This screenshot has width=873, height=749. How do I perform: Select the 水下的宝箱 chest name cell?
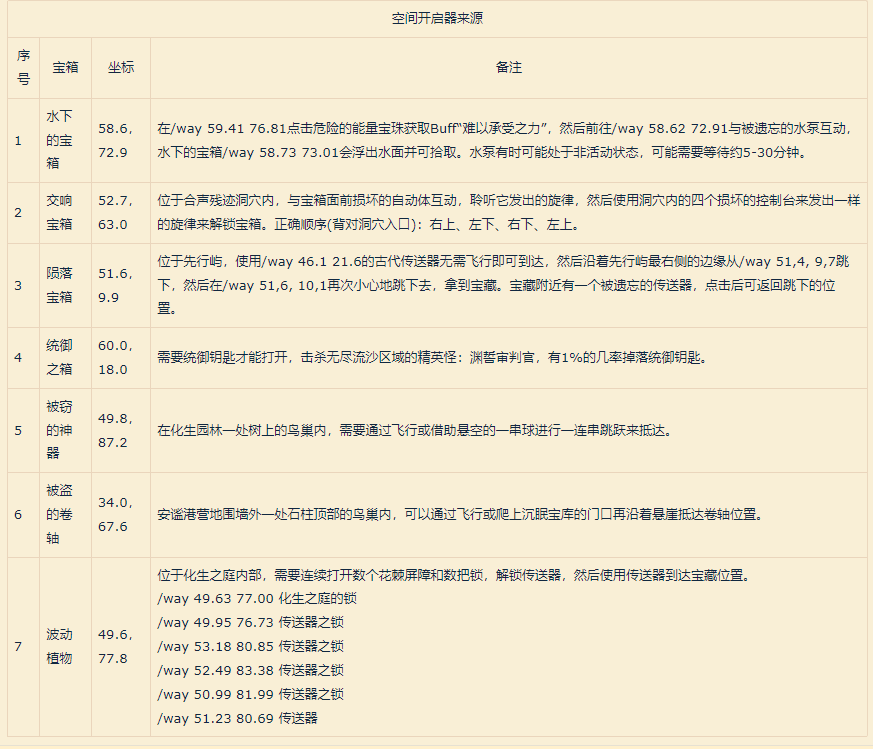[59, 139]
